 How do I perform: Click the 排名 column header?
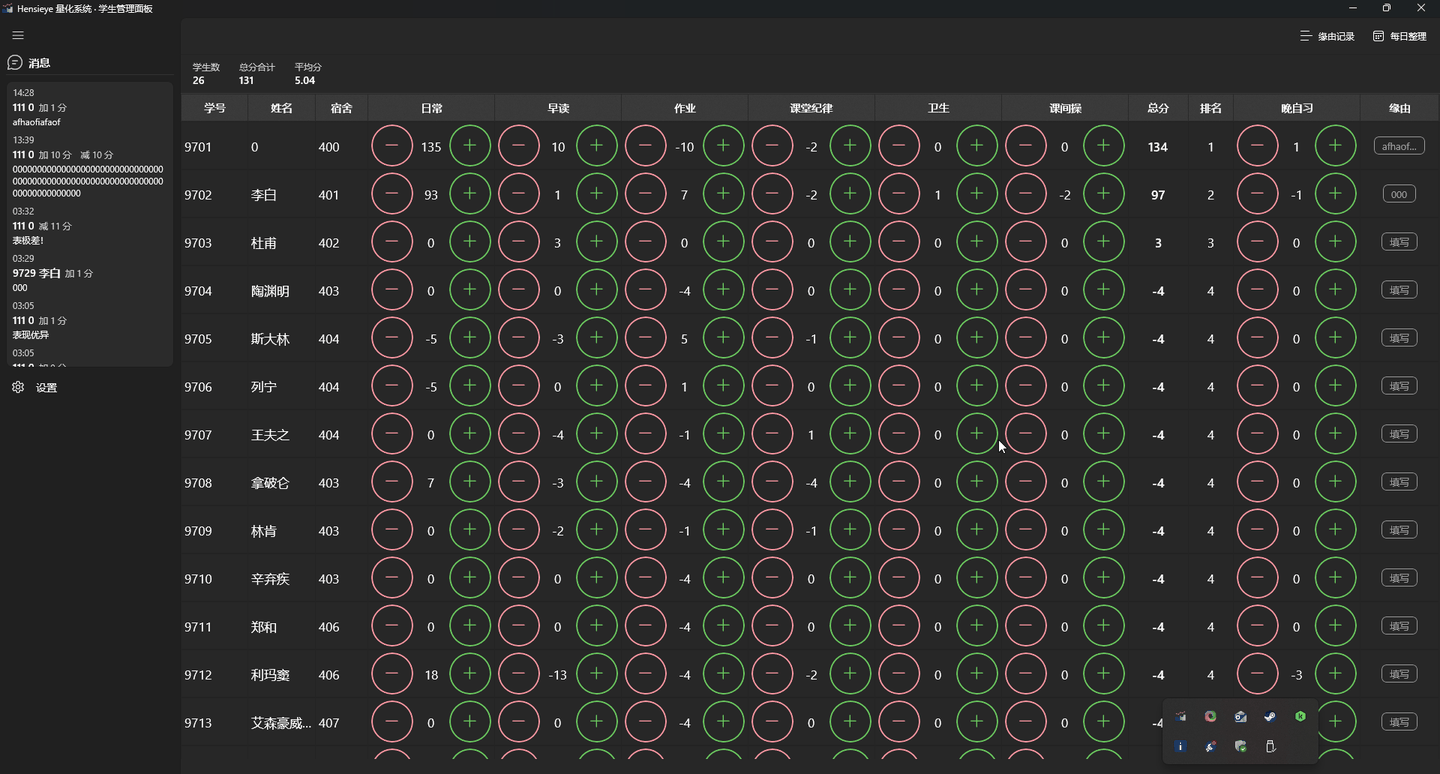tap(1210, 108)
